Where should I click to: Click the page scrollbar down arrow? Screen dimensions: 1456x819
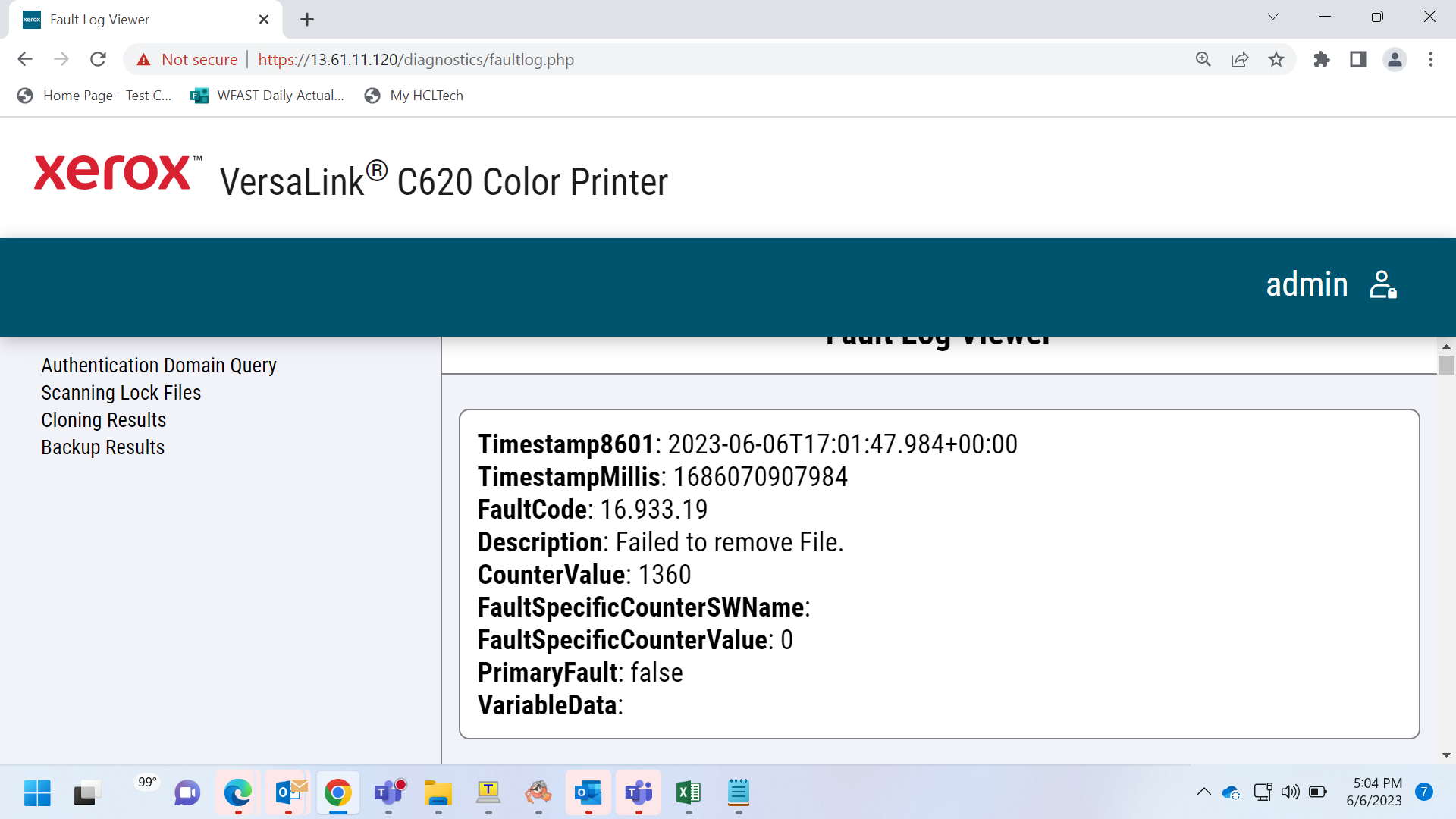pos(1446,755)
